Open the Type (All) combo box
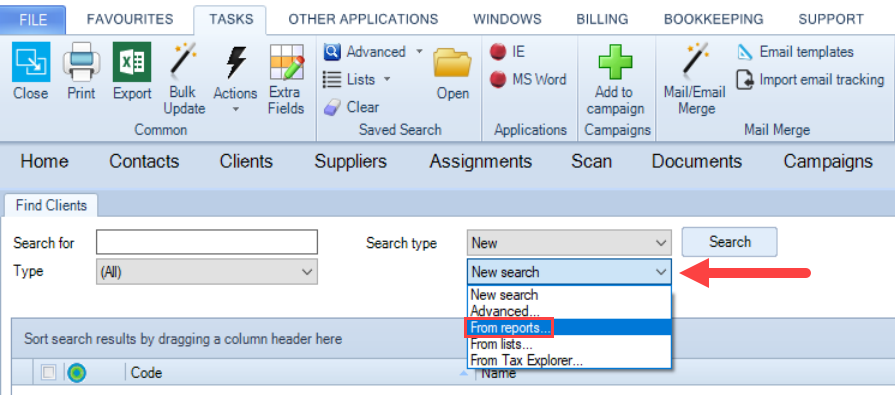The width and height of the screenshot is (895, 395). [207, 272]
